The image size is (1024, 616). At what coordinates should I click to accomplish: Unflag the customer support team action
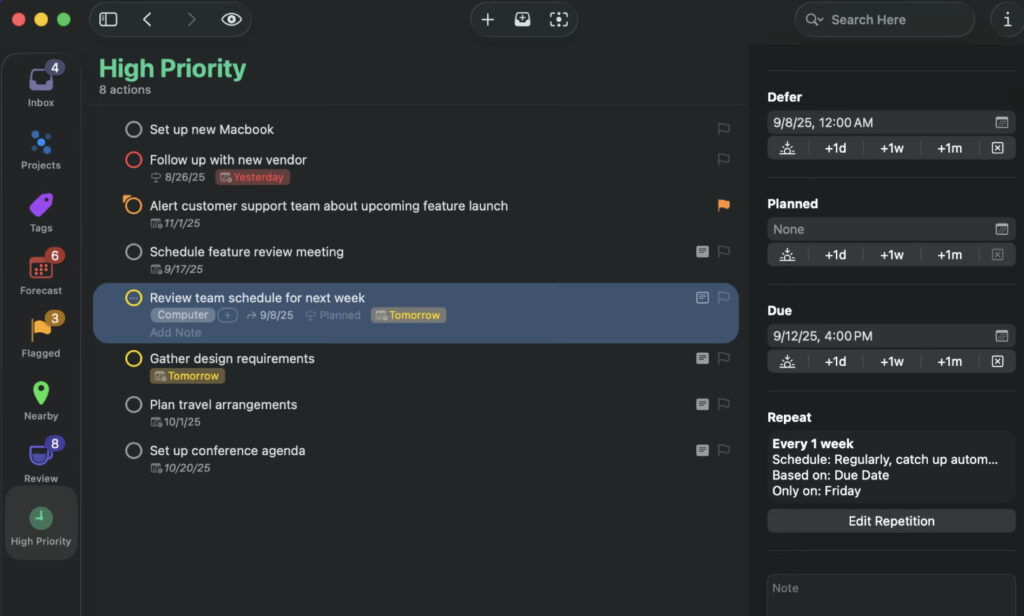coord(723,206)
